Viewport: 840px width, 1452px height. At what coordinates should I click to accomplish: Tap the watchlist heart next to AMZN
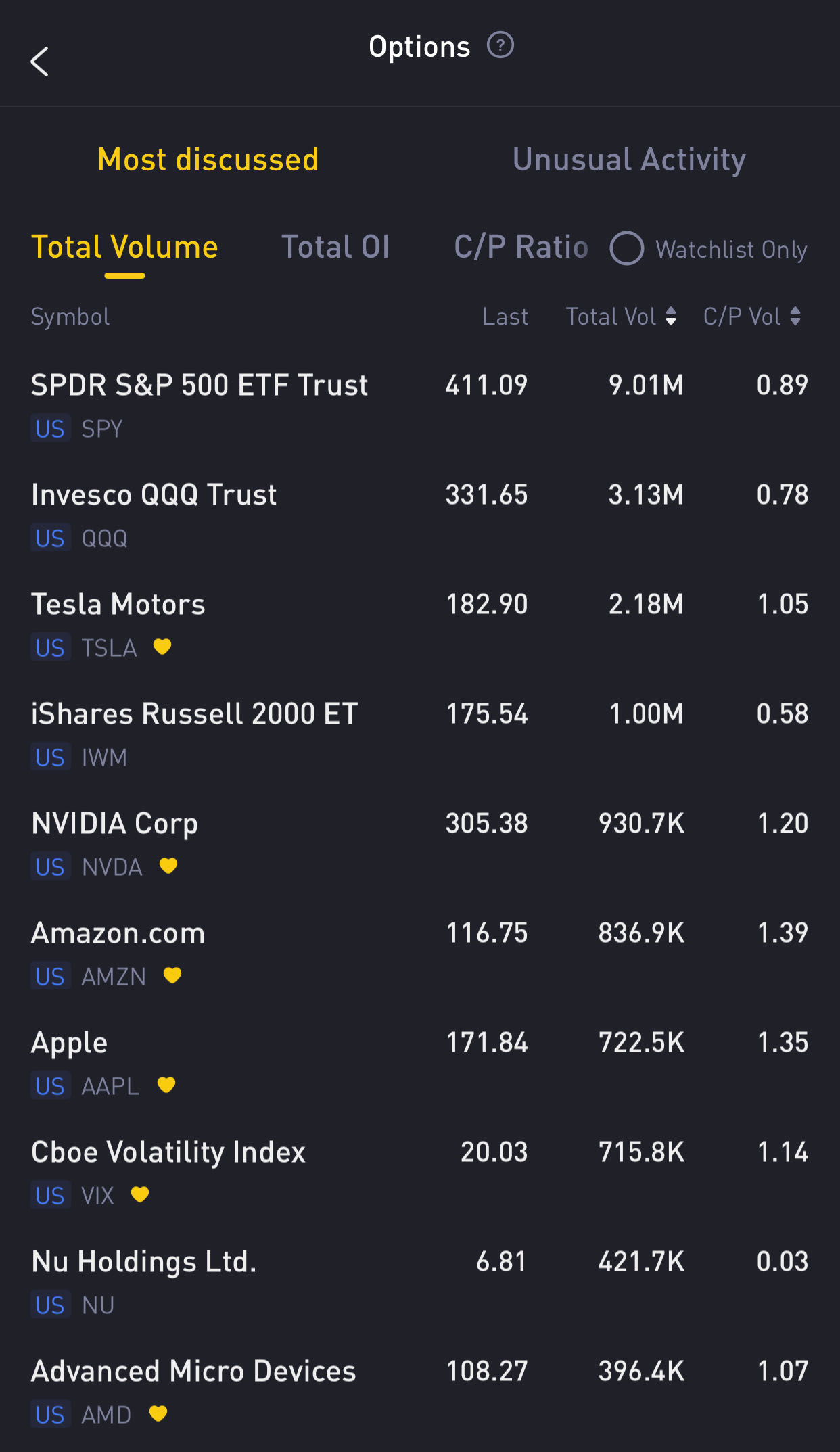172,975
